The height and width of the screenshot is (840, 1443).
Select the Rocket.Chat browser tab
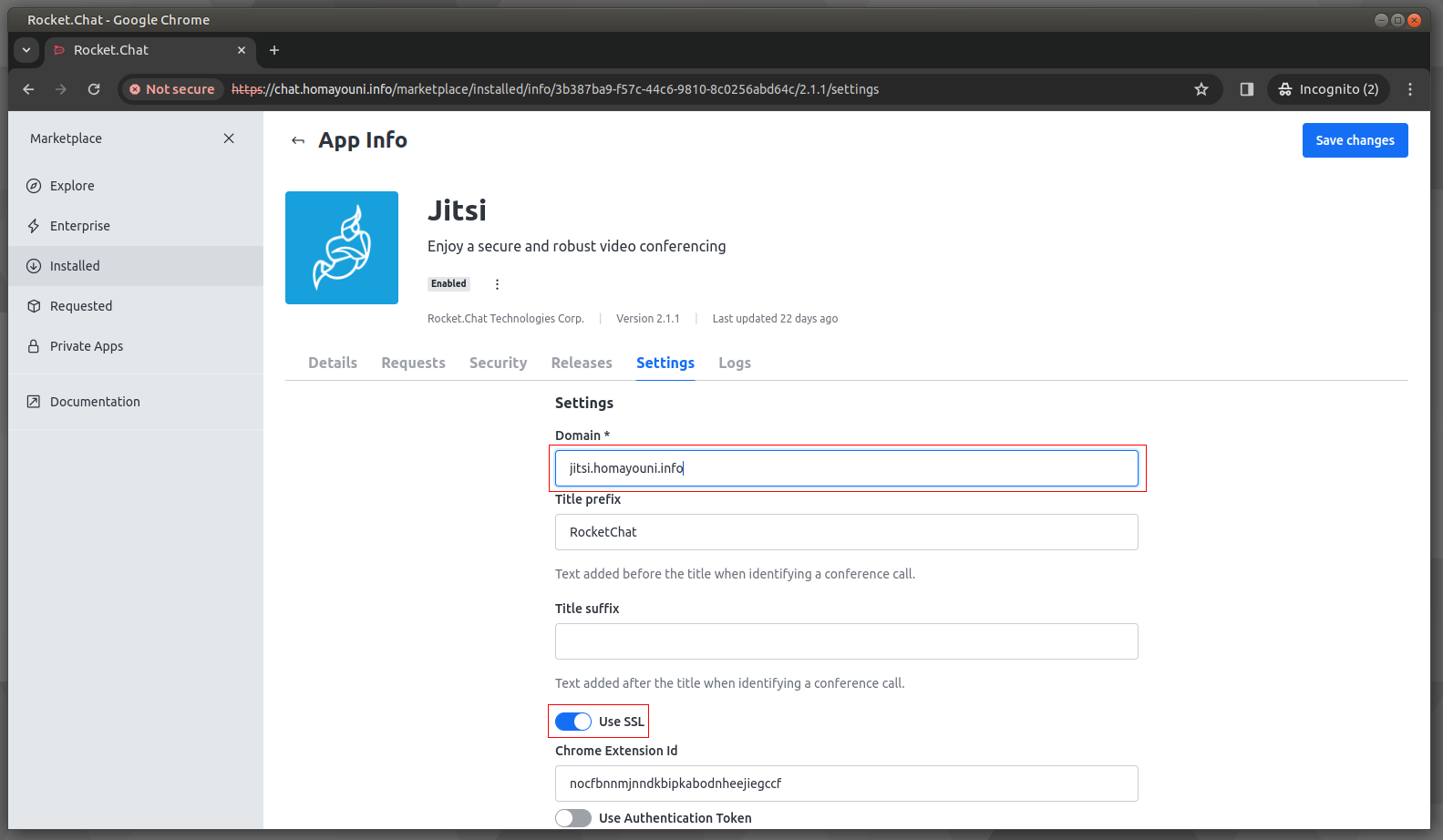[x=150, y=50]
